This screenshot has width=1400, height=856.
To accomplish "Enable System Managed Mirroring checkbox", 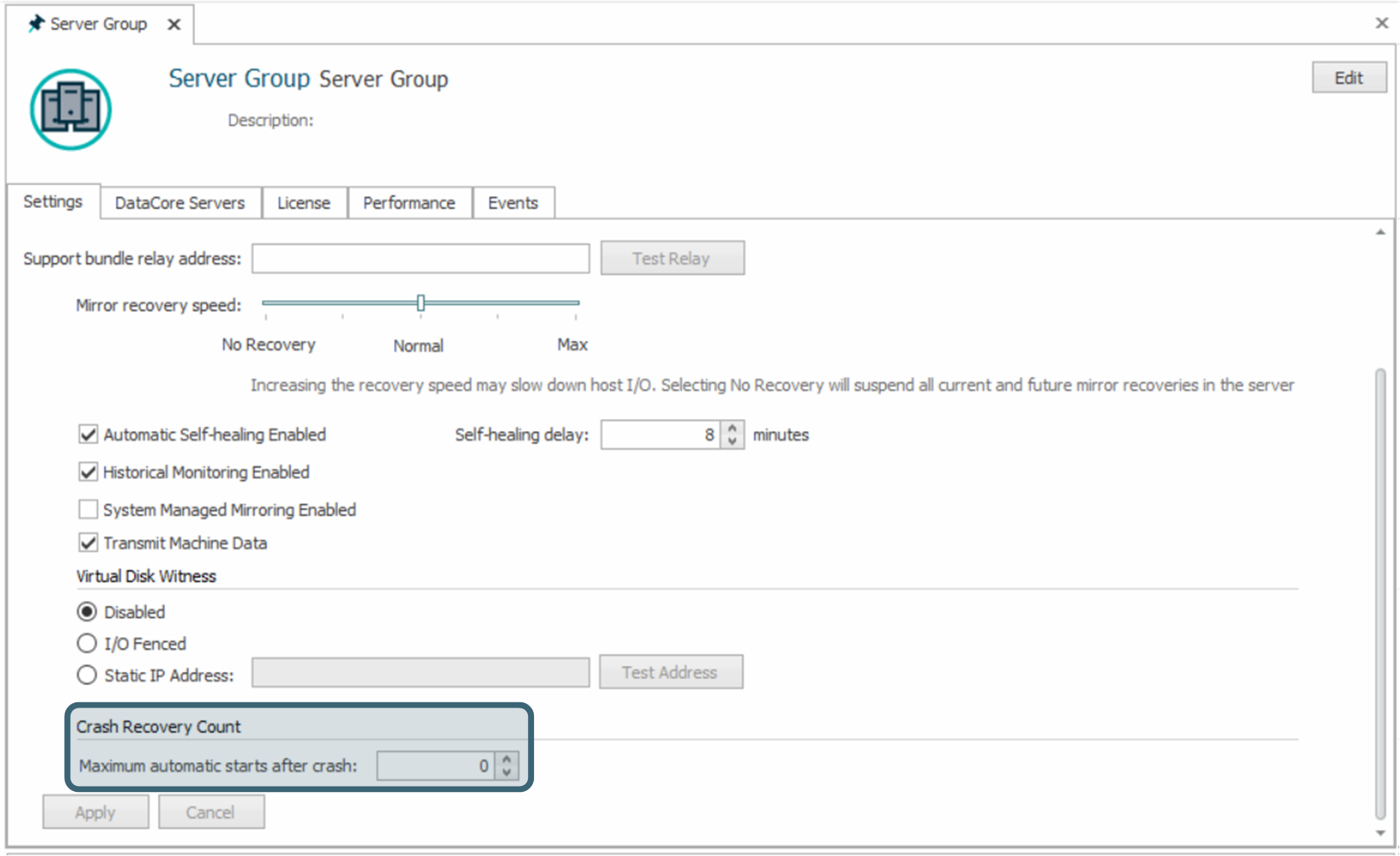I will (88, 510).
